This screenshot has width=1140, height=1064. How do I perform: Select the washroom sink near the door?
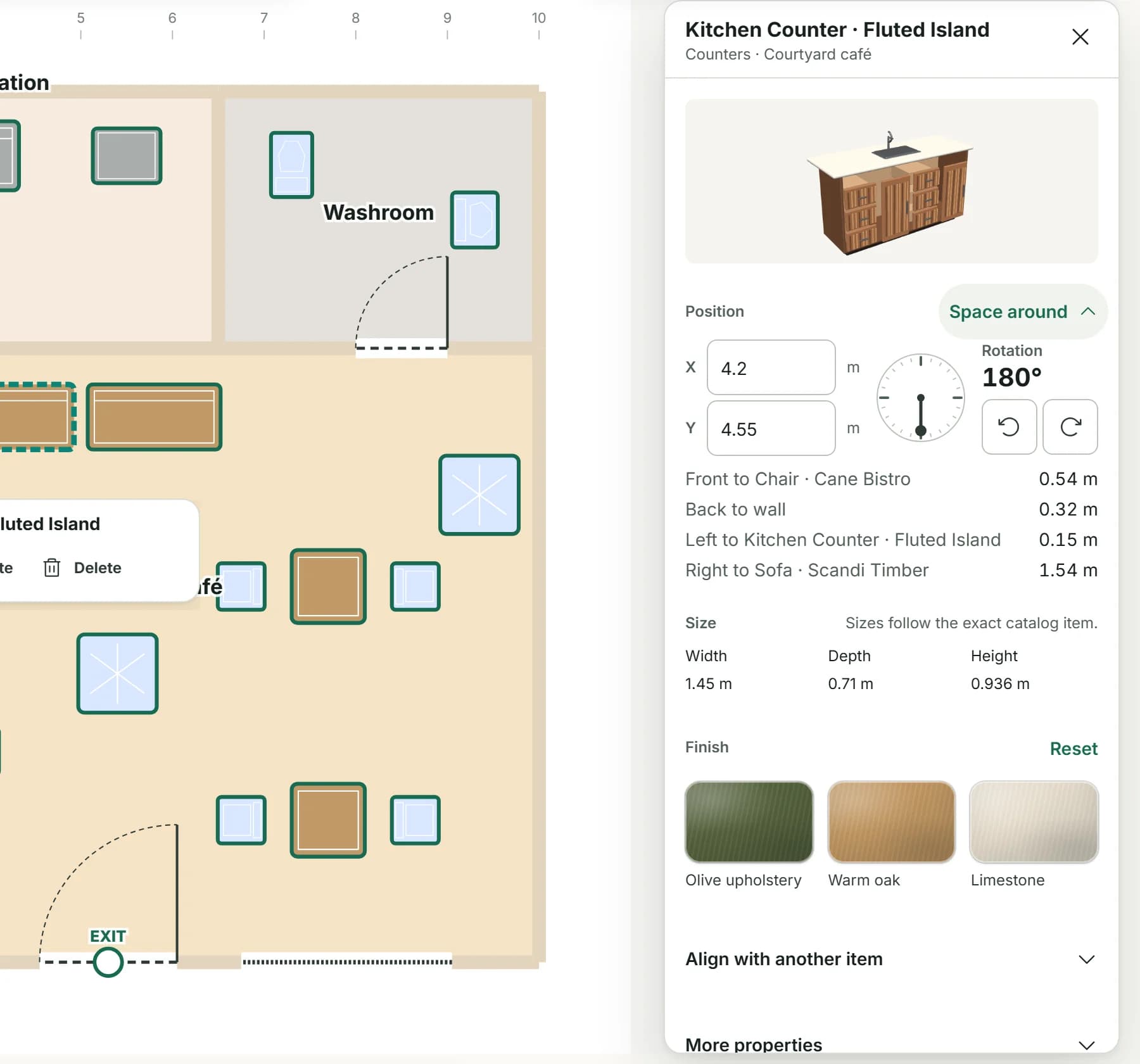coord(475,220)
